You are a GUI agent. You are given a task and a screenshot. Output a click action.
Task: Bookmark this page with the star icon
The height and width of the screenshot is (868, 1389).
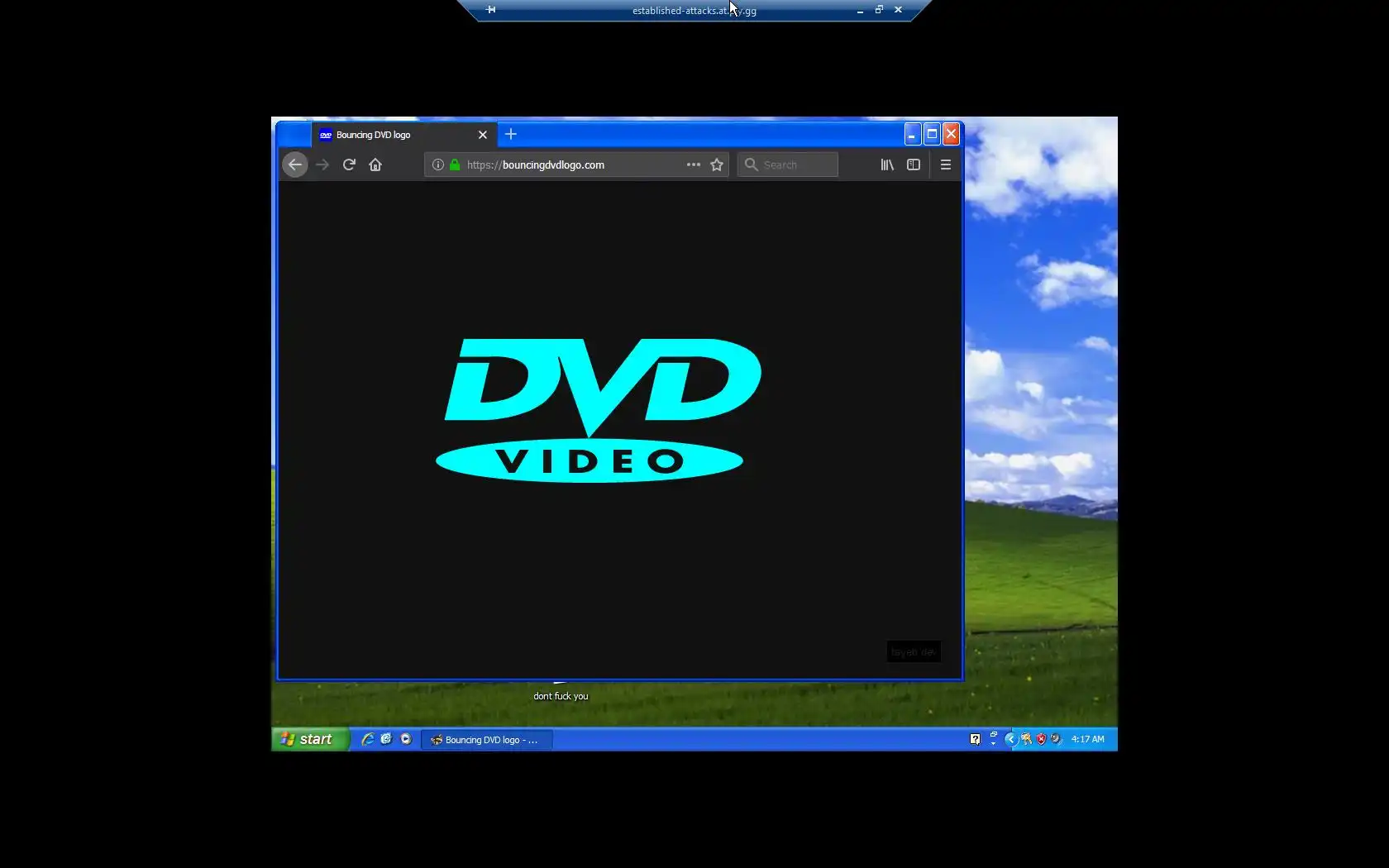pyautogui.click(x=717, y=165)
